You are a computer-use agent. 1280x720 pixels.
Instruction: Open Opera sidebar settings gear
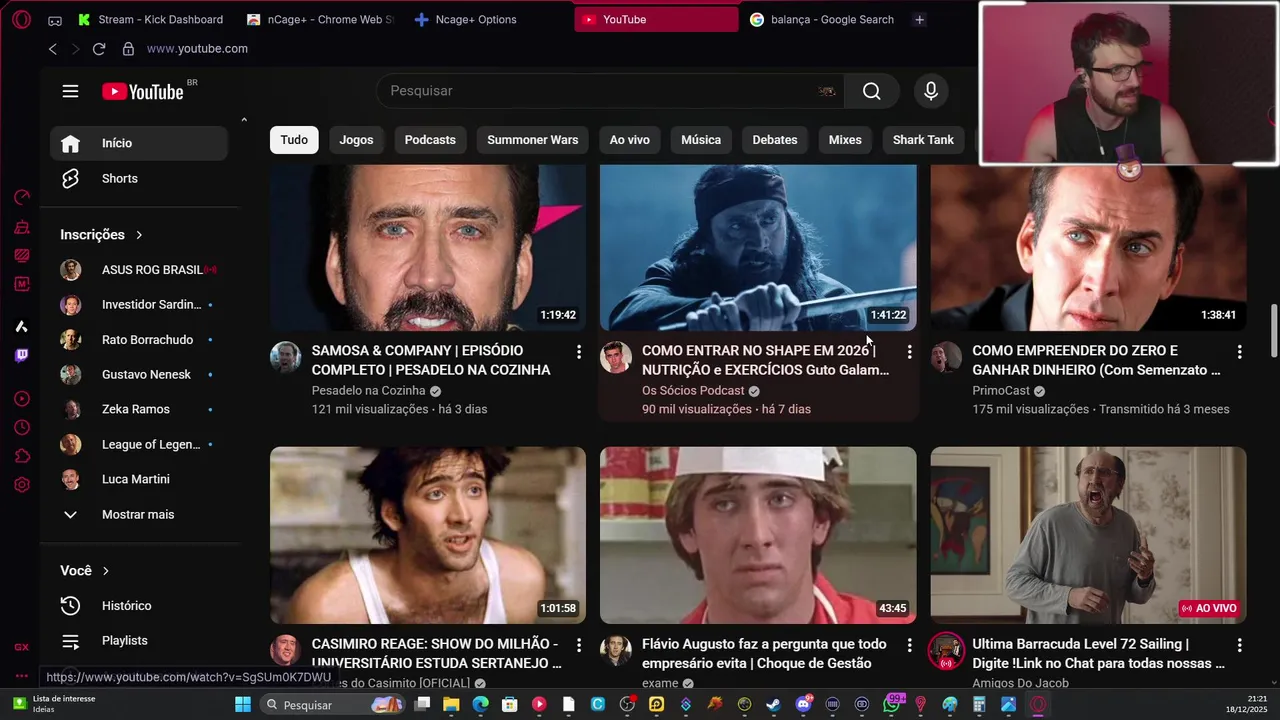click(22, 485)
